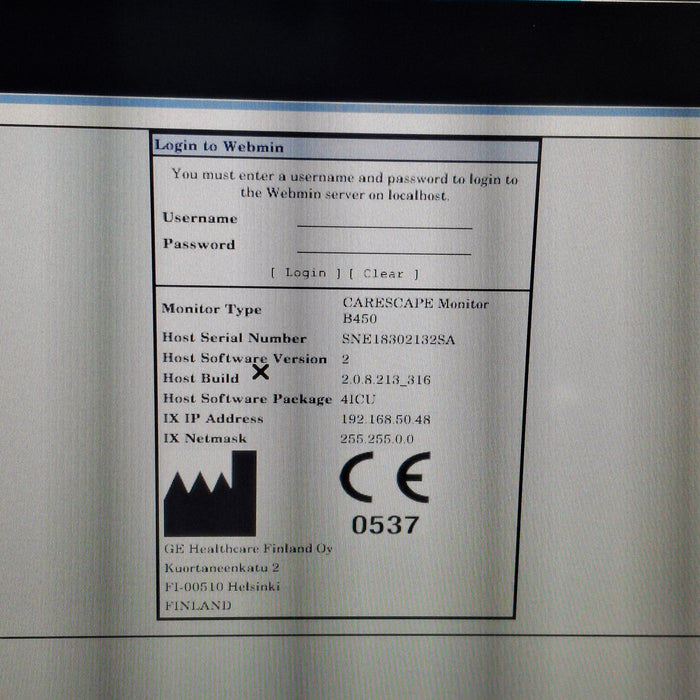Select the 'Login to Webmin' title text
Image resolution: width=700 pixels, height=700 pixels.
pyautogui.click(x=219, y=146)
